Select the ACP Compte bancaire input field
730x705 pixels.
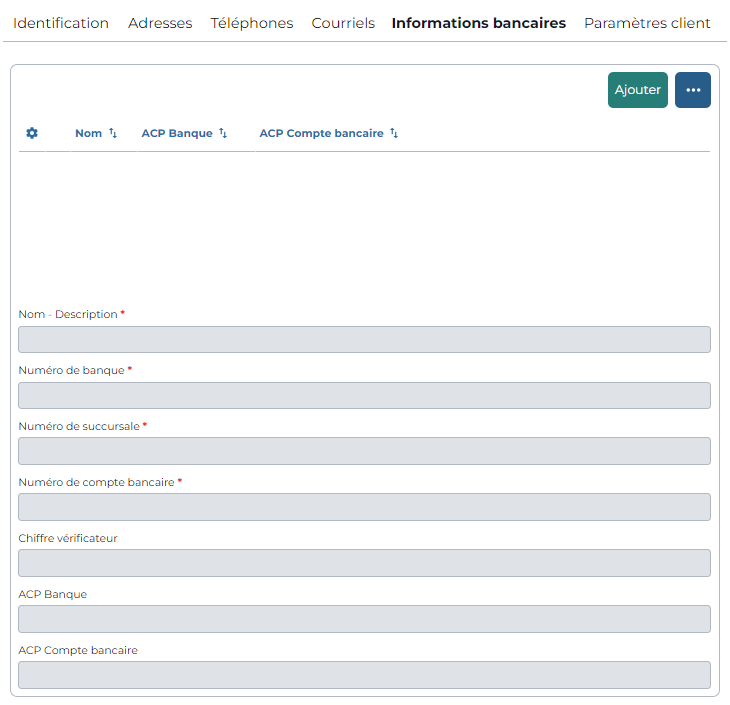(365, 675)
